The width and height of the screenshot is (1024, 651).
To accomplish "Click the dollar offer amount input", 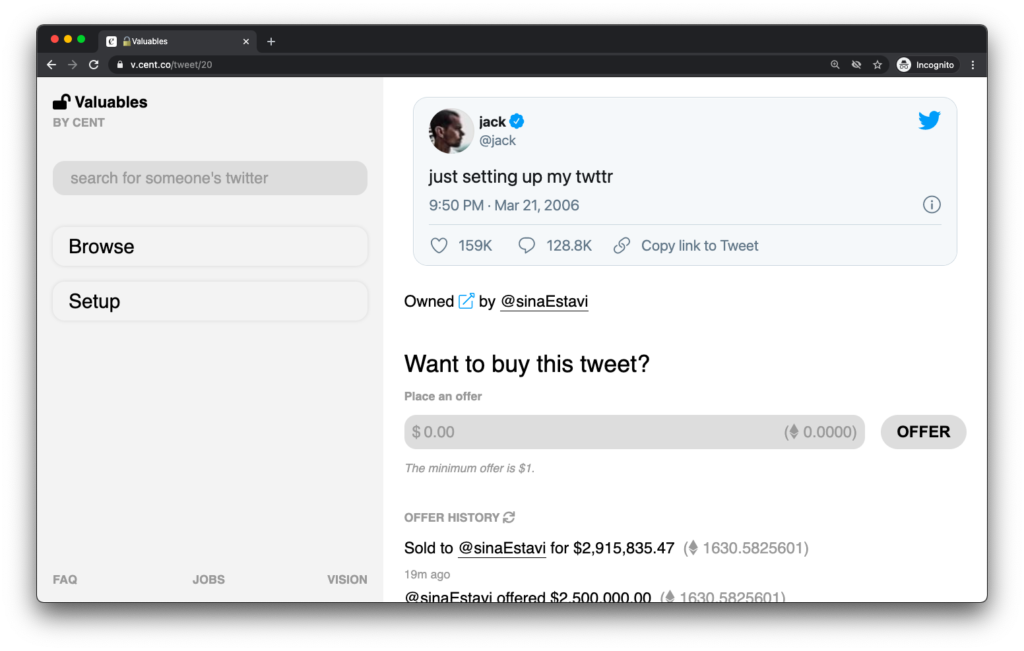I will click(634, 432).
